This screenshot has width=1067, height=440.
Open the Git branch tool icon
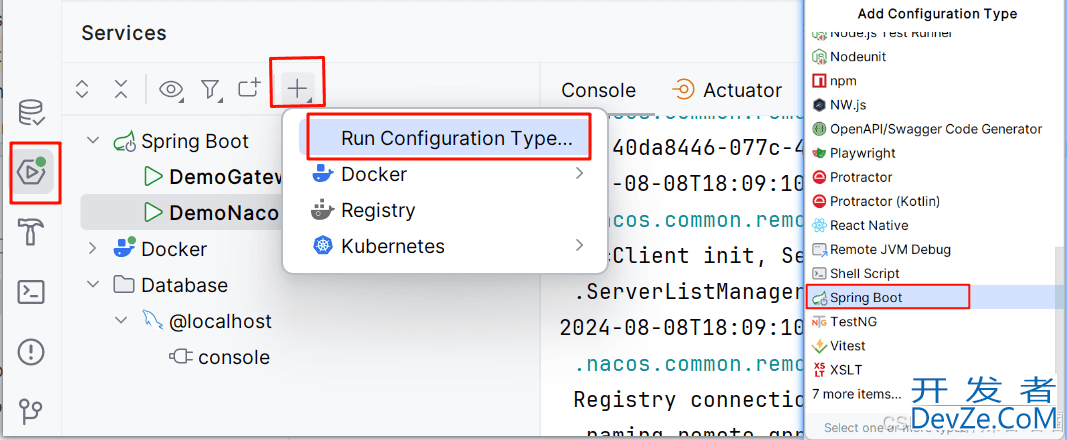(31, 411)
